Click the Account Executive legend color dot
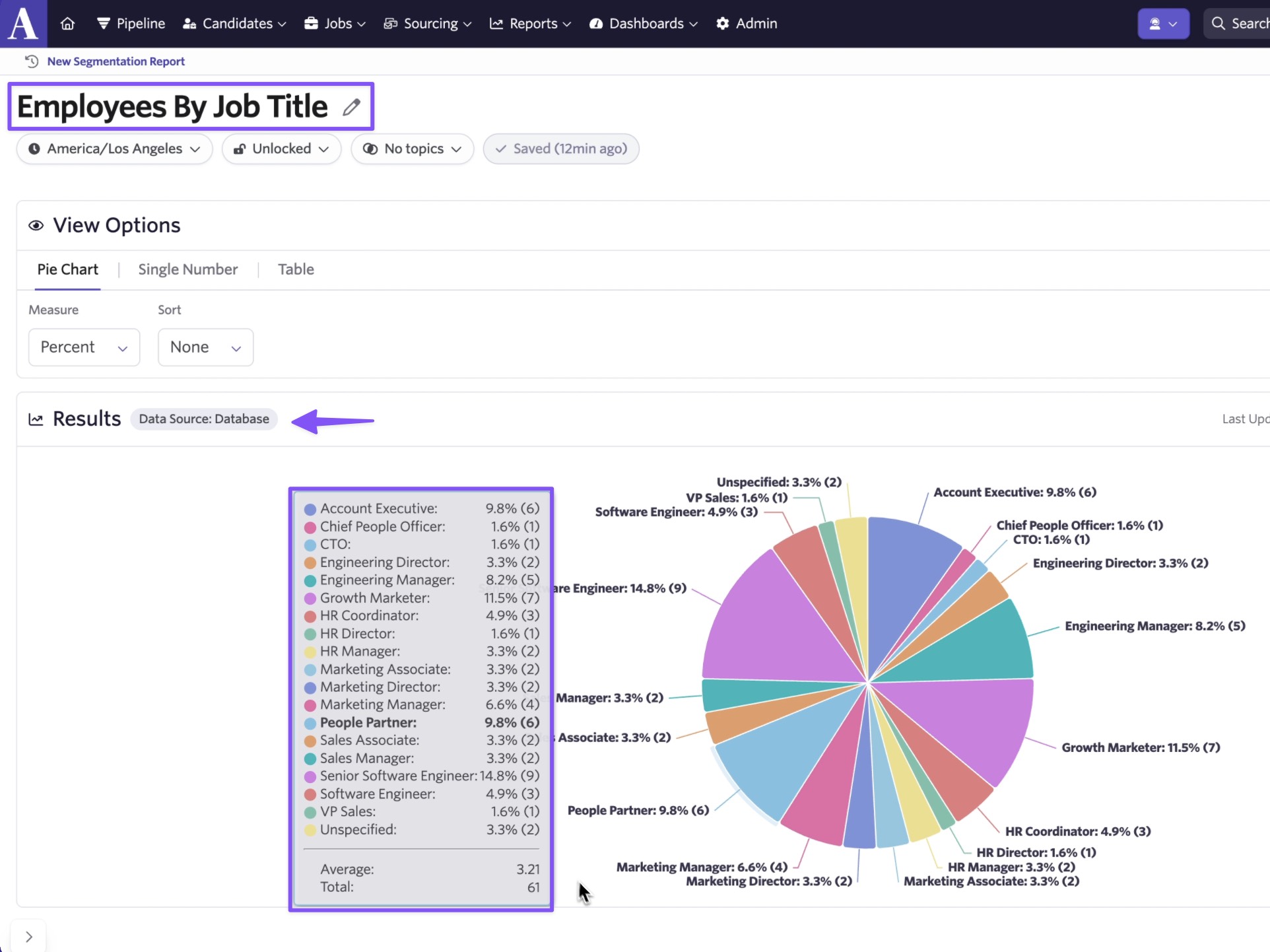 310,509
